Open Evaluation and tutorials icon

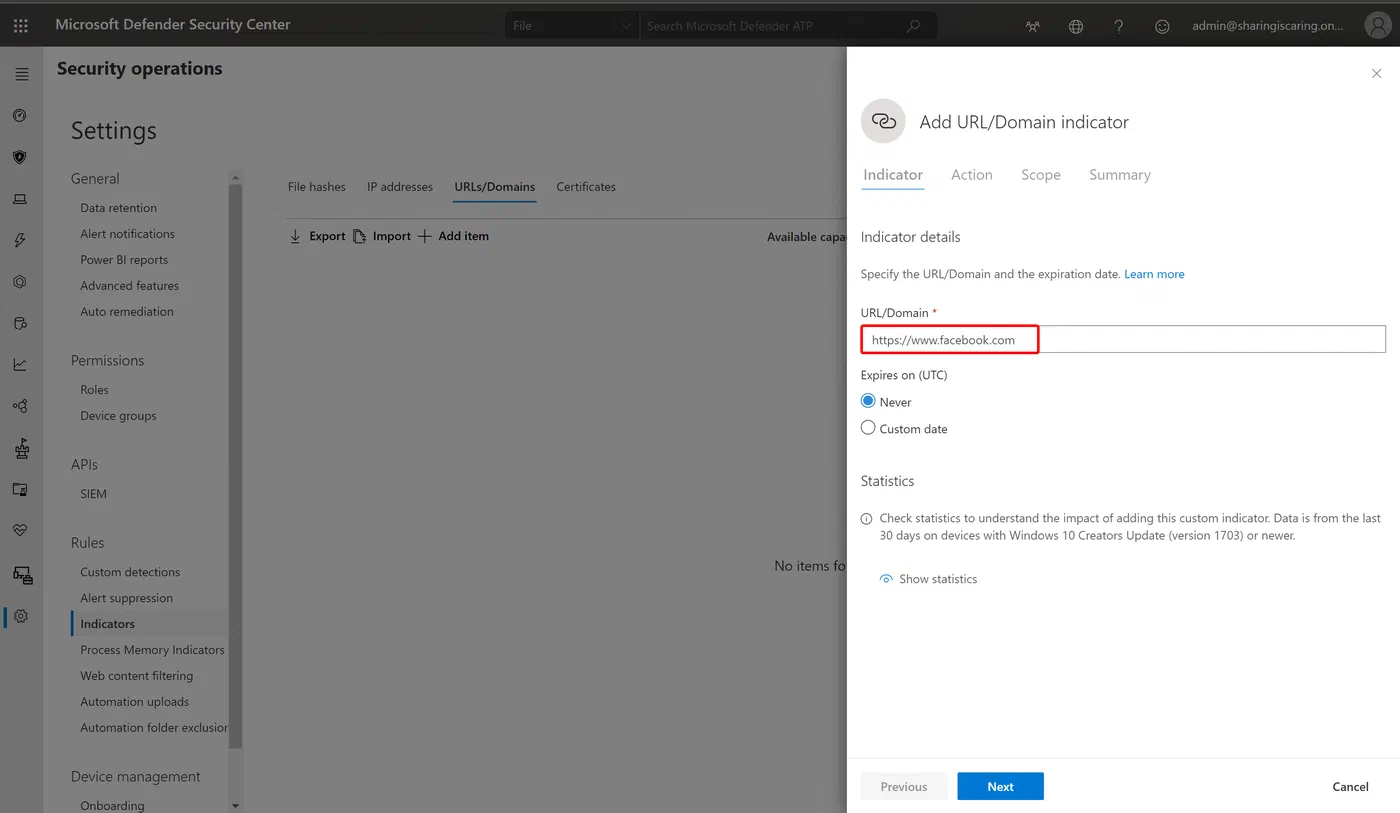(19, 490)
